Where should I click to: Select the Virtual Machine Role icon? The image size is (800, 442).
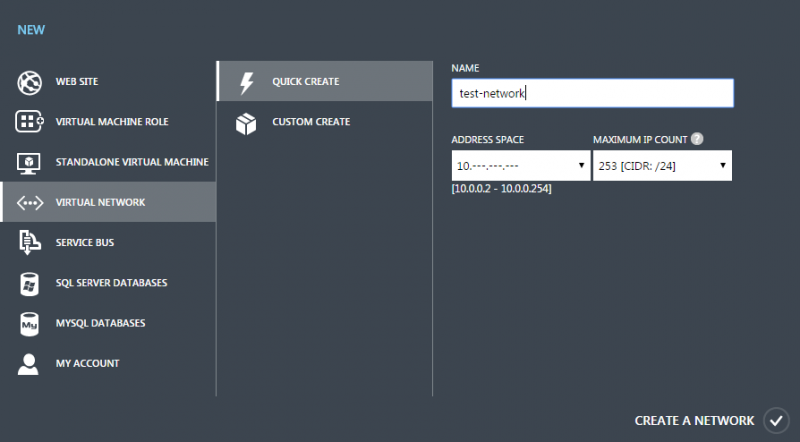[28, 122]
